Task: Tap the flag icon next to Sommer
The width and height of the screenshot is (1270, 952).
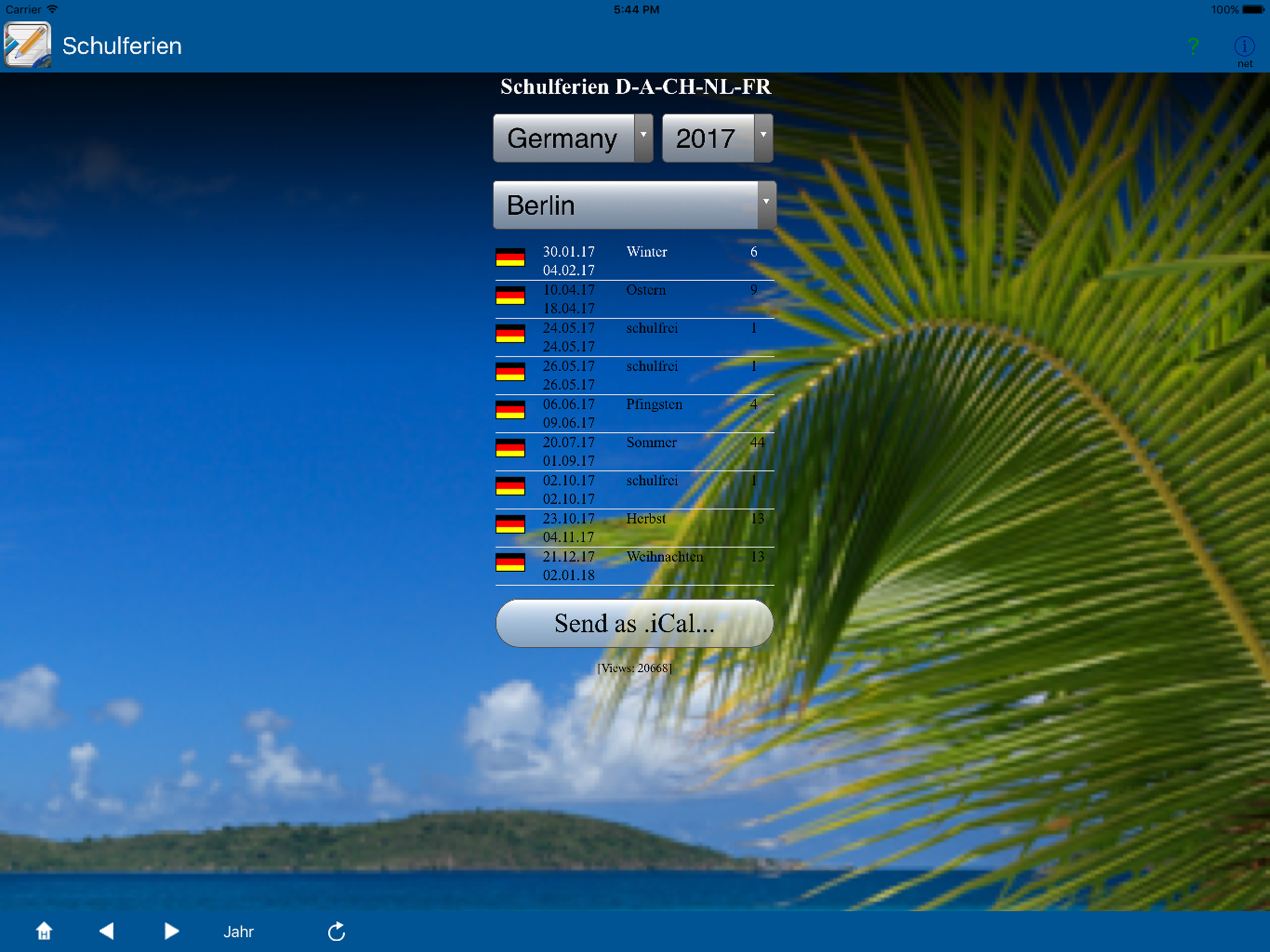Action: [x=510, y=448]
